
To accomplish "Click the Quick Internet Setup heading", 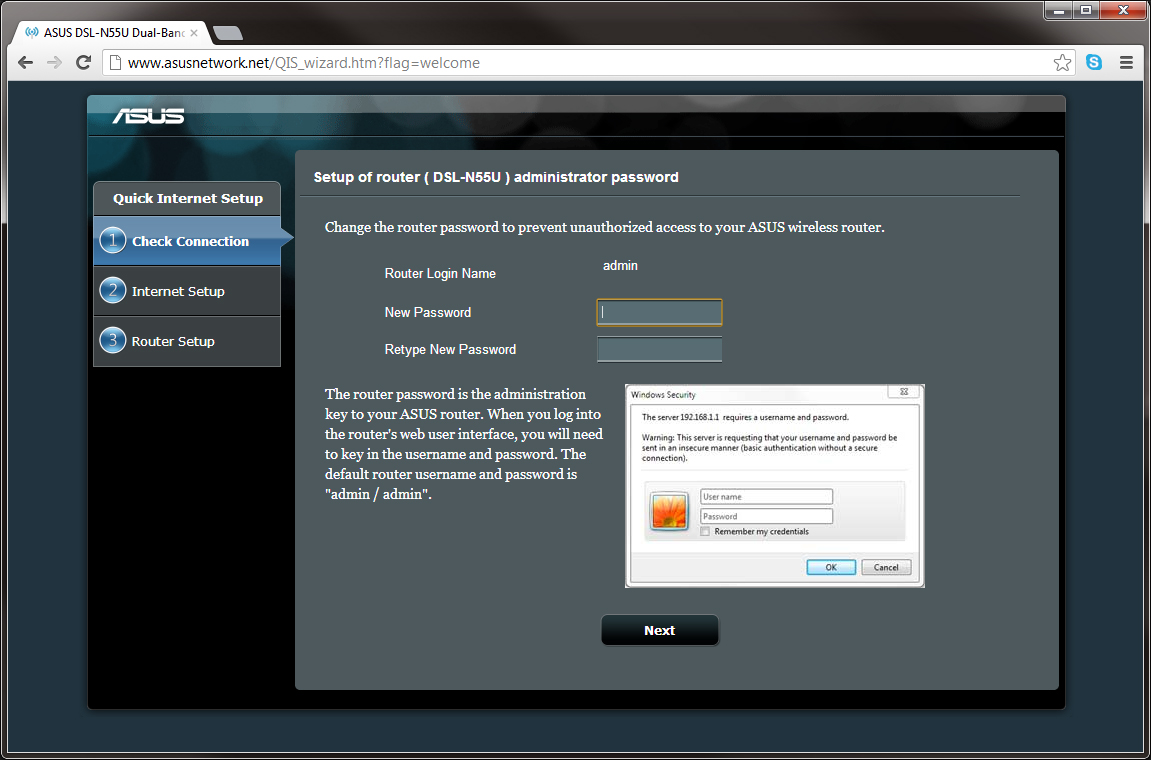I will (x=187, y=198).
